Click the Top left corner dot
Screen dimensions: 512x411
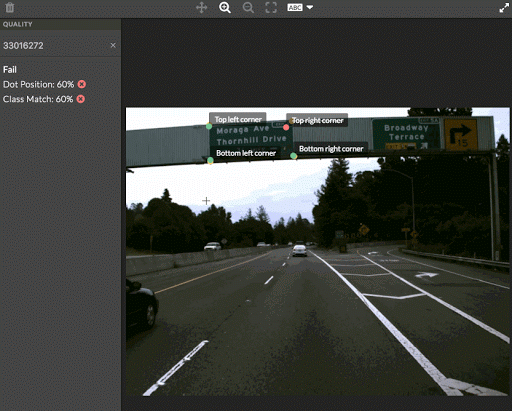pyautogui.click(x=209, y=126)
